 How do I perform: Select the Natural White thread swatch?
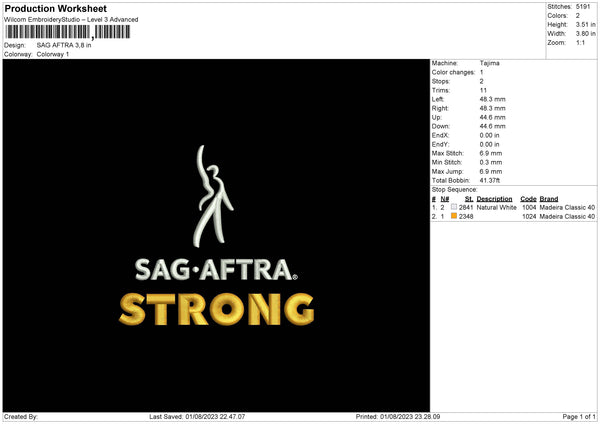(454, 206)
